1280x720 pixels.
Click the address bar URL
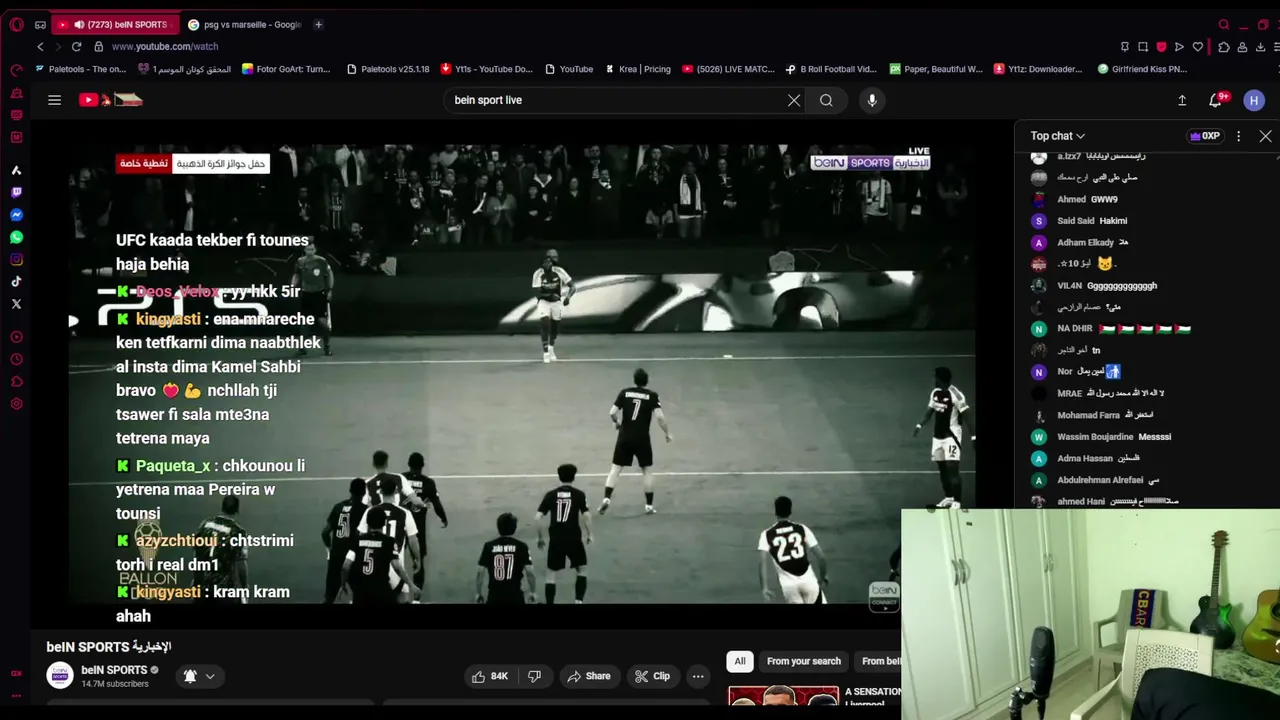[x=165, y=46]
